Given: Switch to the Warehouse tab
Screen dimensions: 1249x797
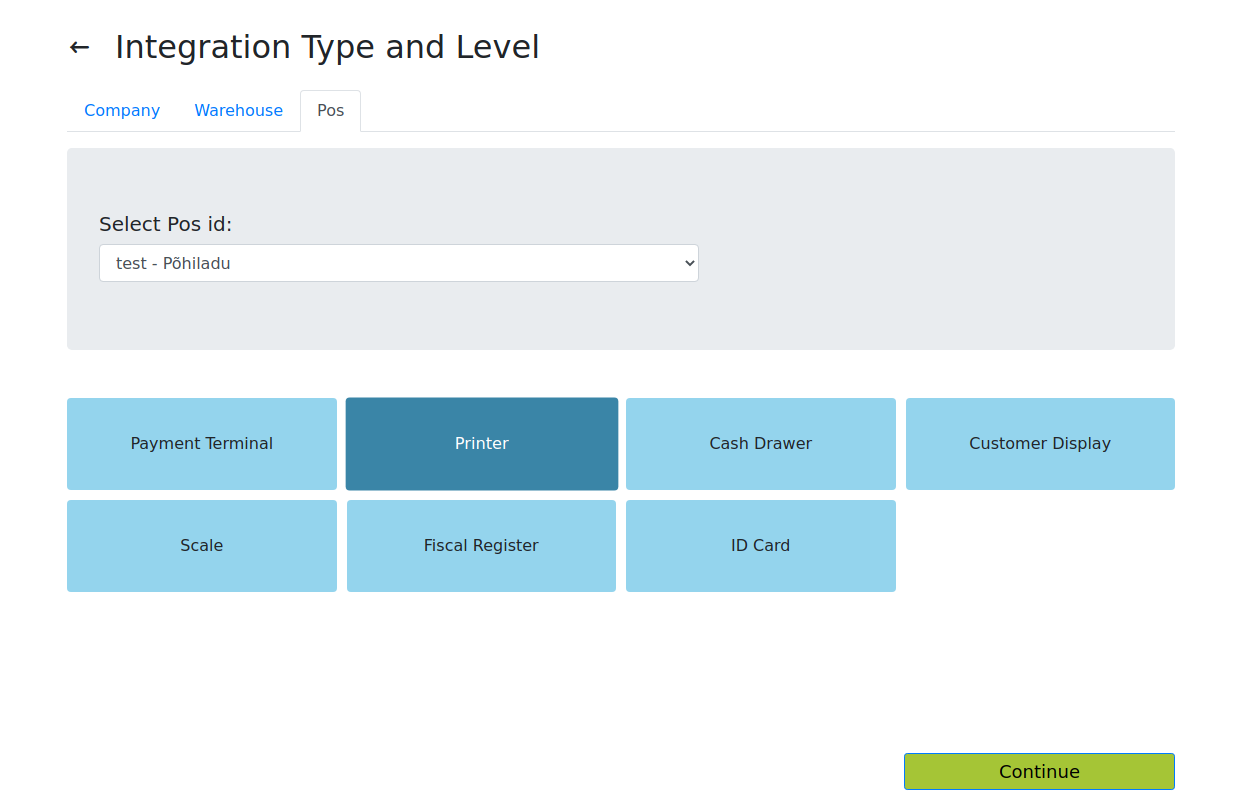Looking at the screenshot, I should (238, 111).
